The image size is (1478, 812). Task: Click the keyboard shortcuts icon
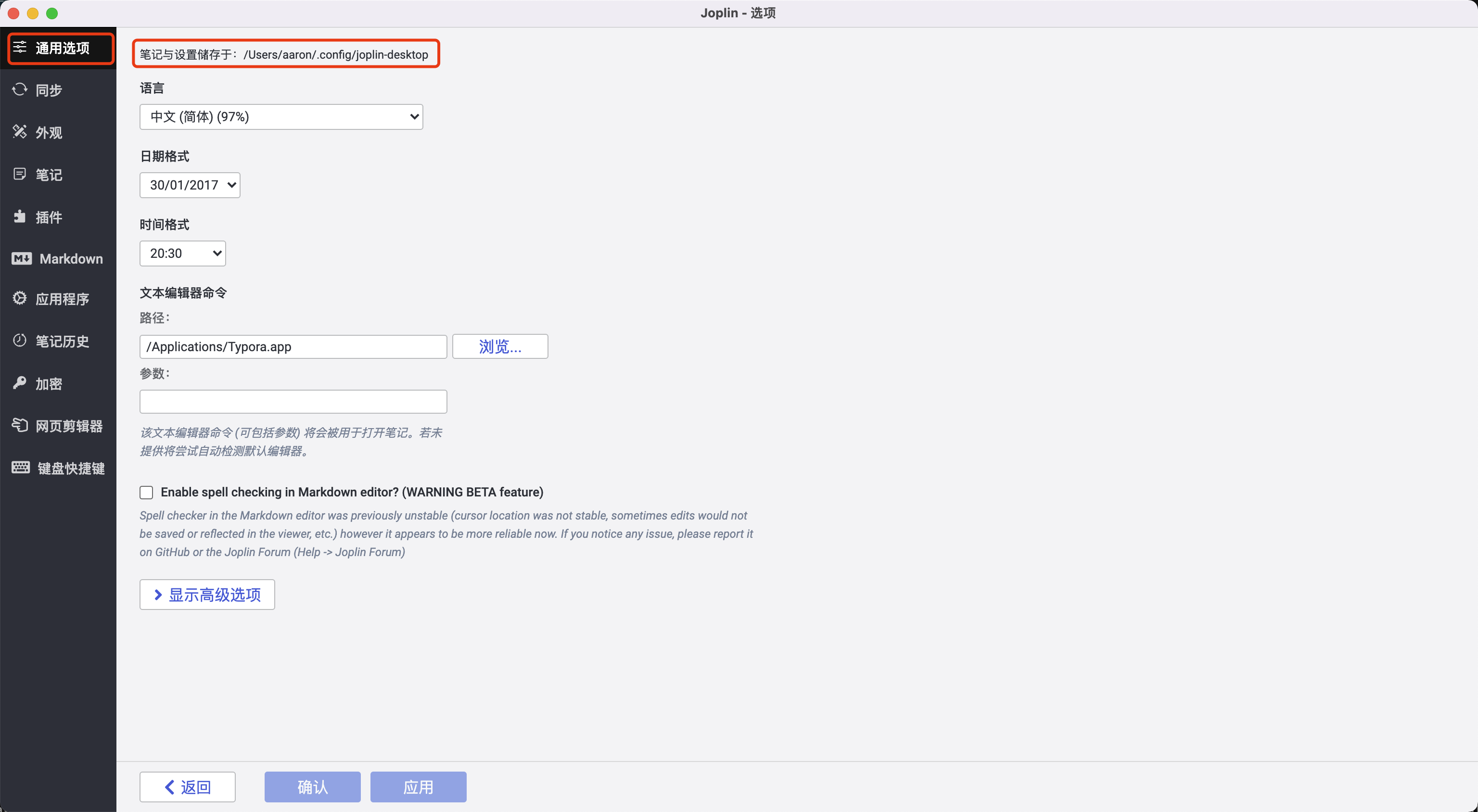21,468
